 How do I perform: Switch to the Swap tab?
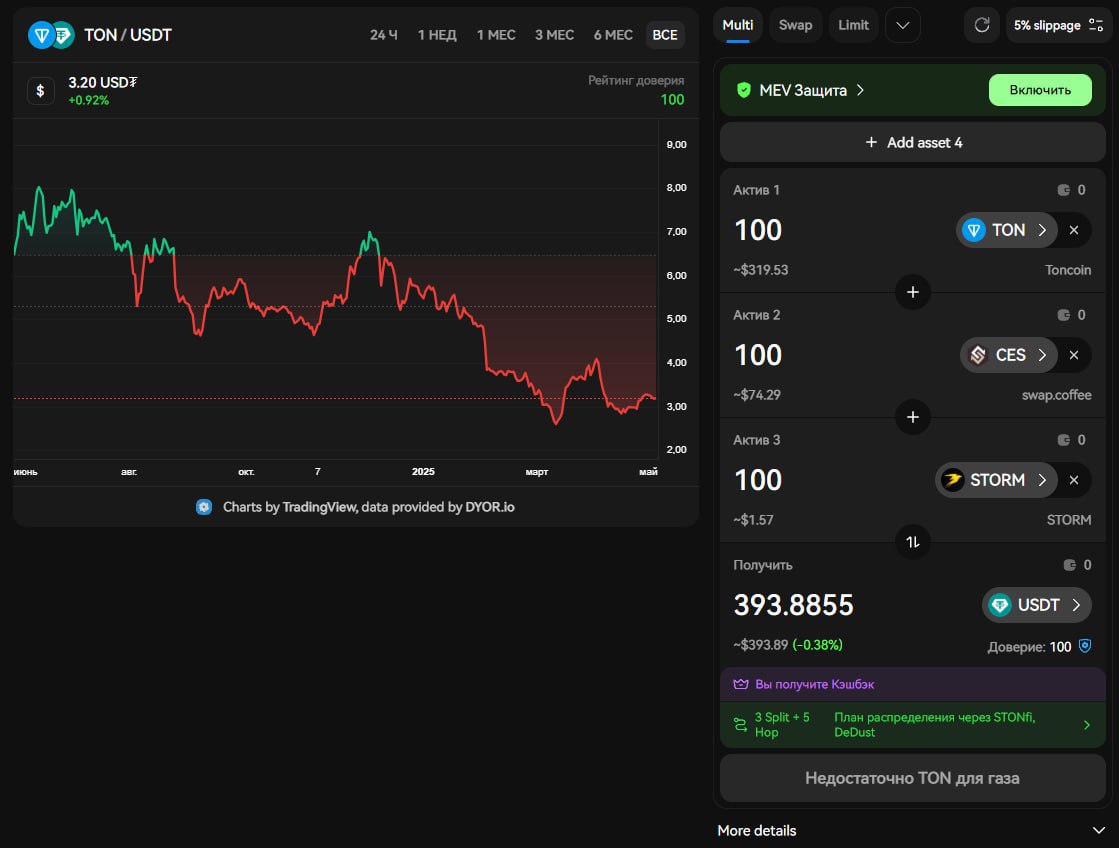(796, 25)
